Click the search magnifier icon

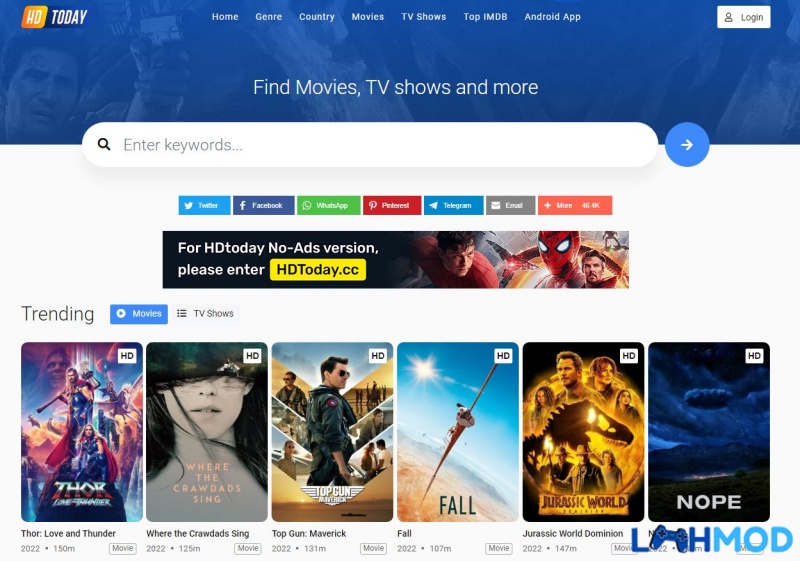(104, 144)
